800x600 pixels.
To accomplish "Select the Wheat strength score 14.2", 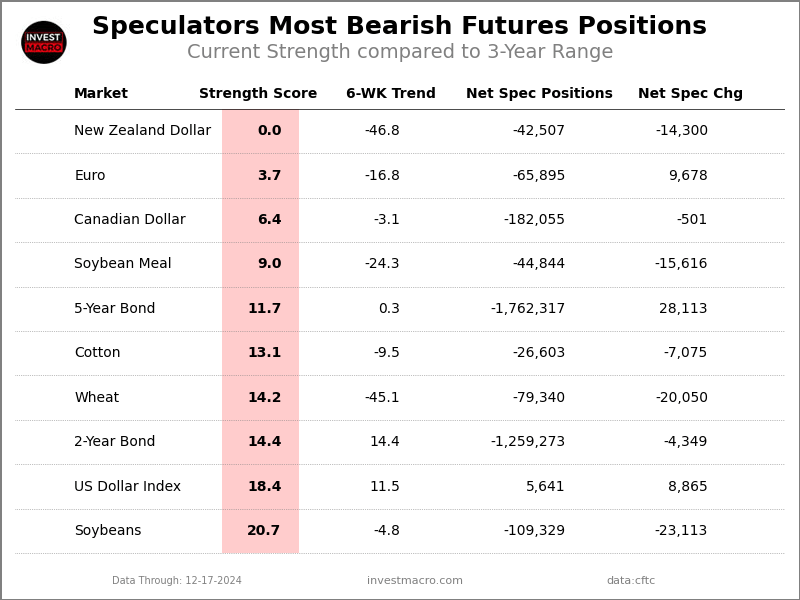I will [265, 398].
